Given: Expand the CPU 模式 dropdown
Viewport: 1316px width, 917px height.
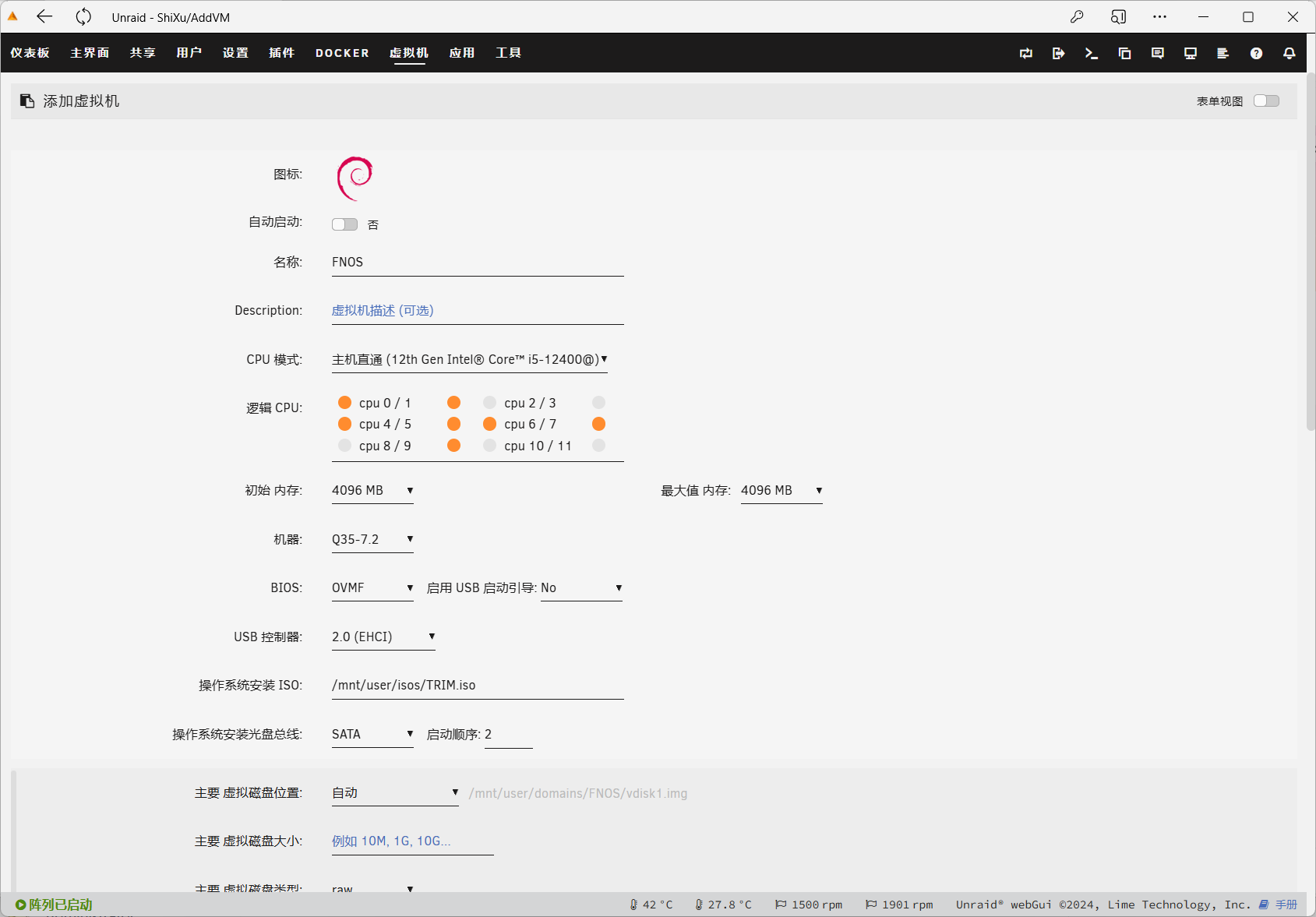Looking at the screenshot, I should tap(469, 359).
